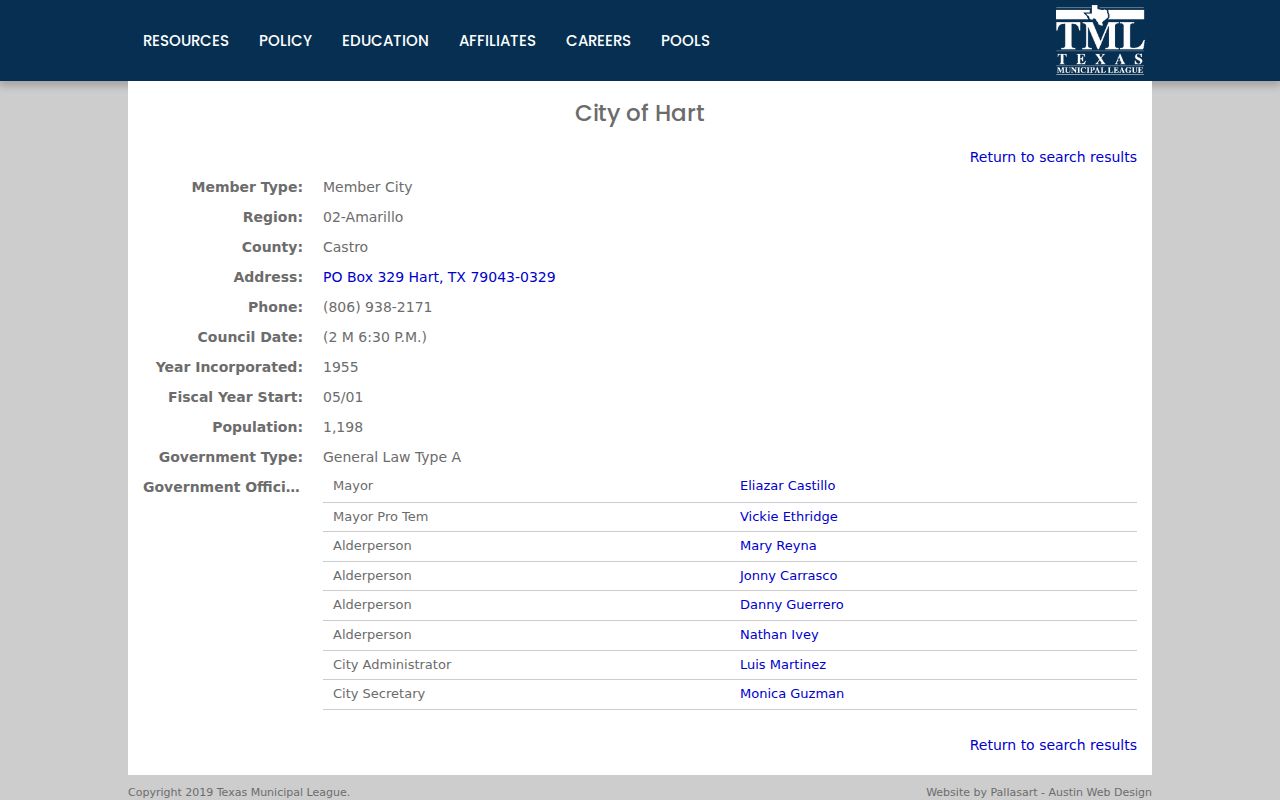Select the year incorporated value 1955
The height and width of the screenshot is (800, 1280).
(341, 367)
